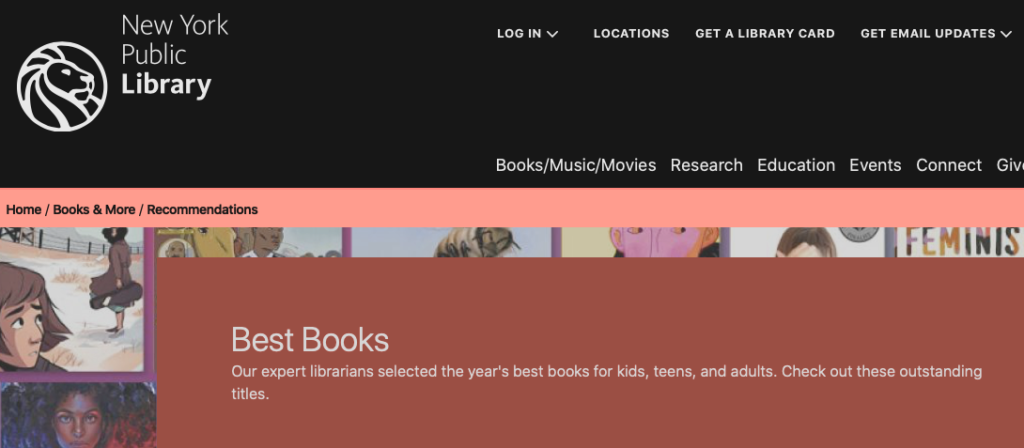This screenshot has height=448, width=1024.
Task: Navigate to Books & More breadcrumb
Action: tap(94, 210)
